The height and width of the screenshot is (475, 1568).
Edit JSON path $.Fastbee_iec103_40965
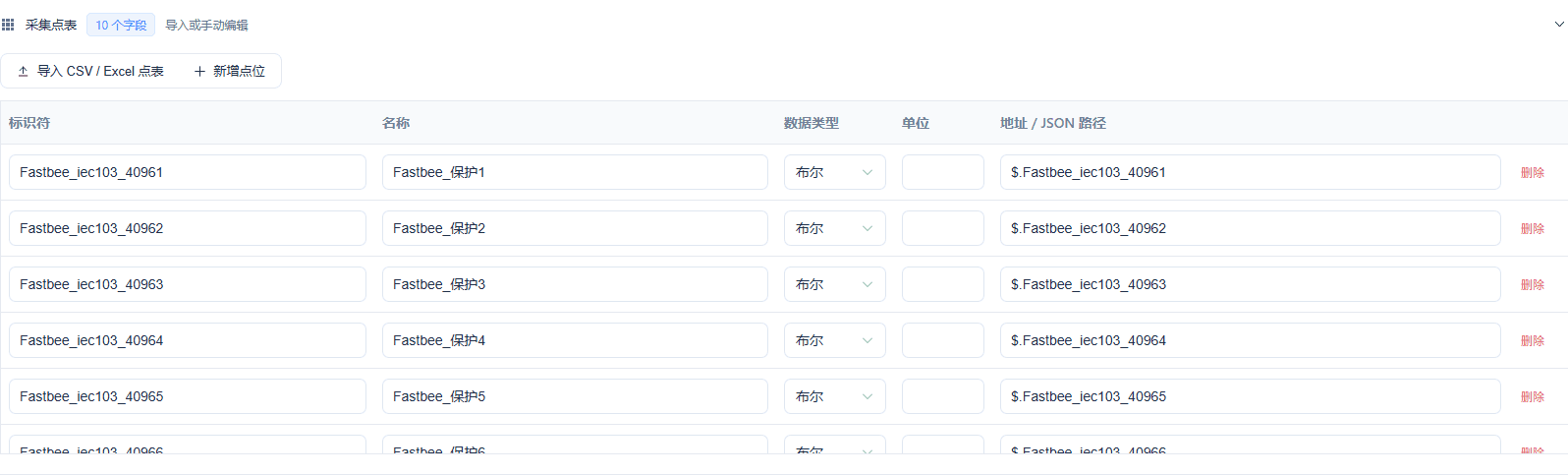point(1251,396)
